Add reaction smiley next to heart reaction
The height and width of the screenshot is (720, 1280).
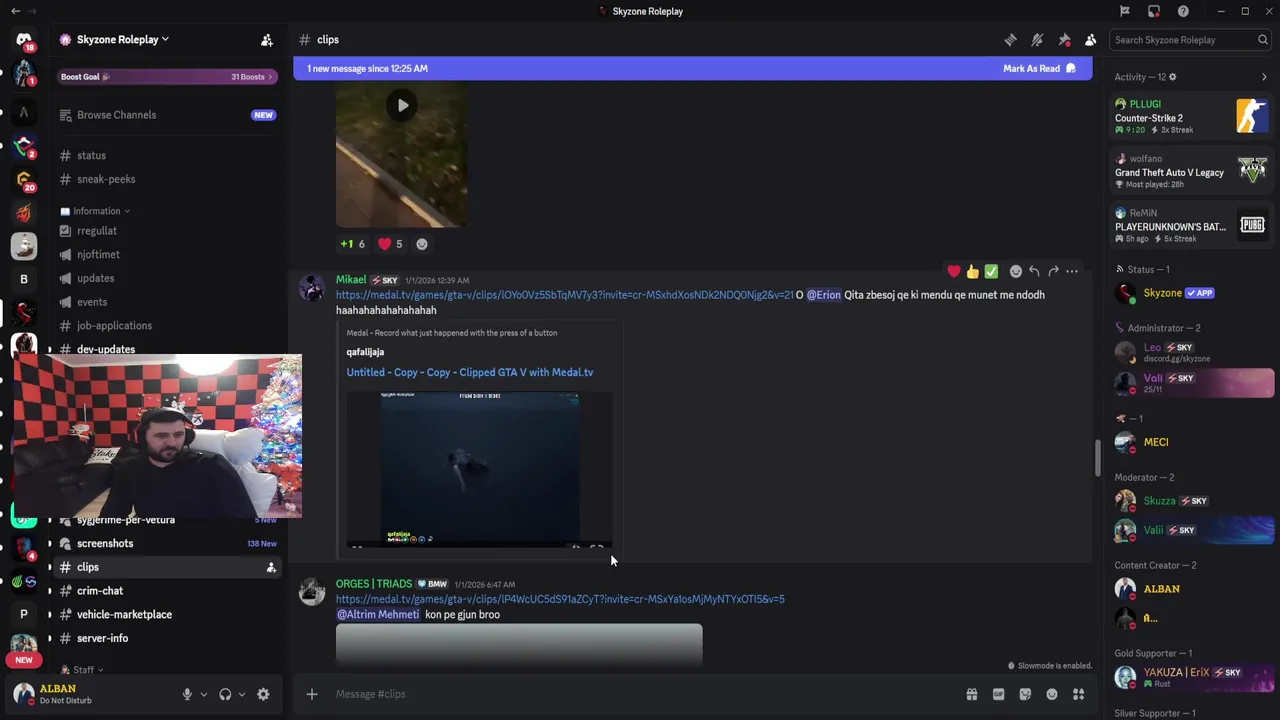(422, 244)
